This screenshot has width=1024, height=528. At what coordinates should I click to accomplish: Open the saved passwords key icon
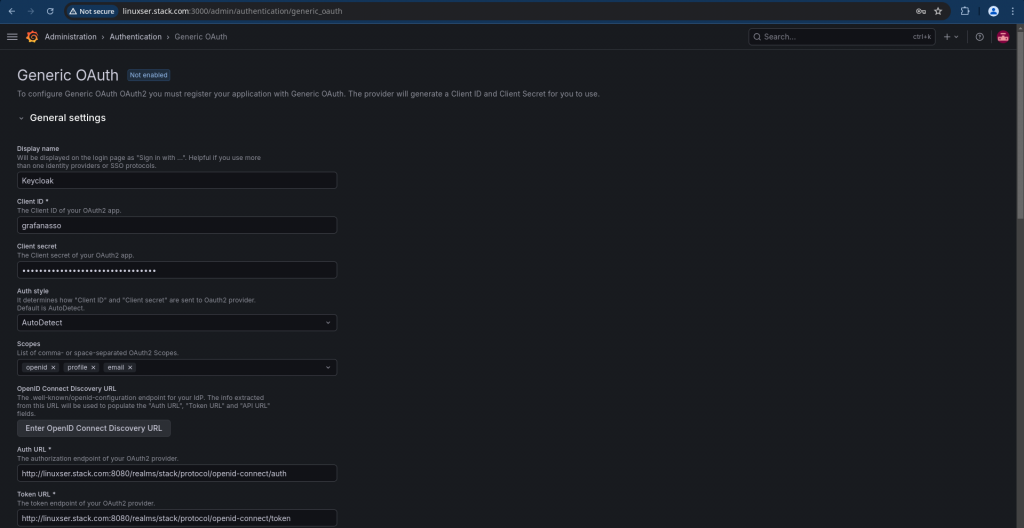point(921,11)
